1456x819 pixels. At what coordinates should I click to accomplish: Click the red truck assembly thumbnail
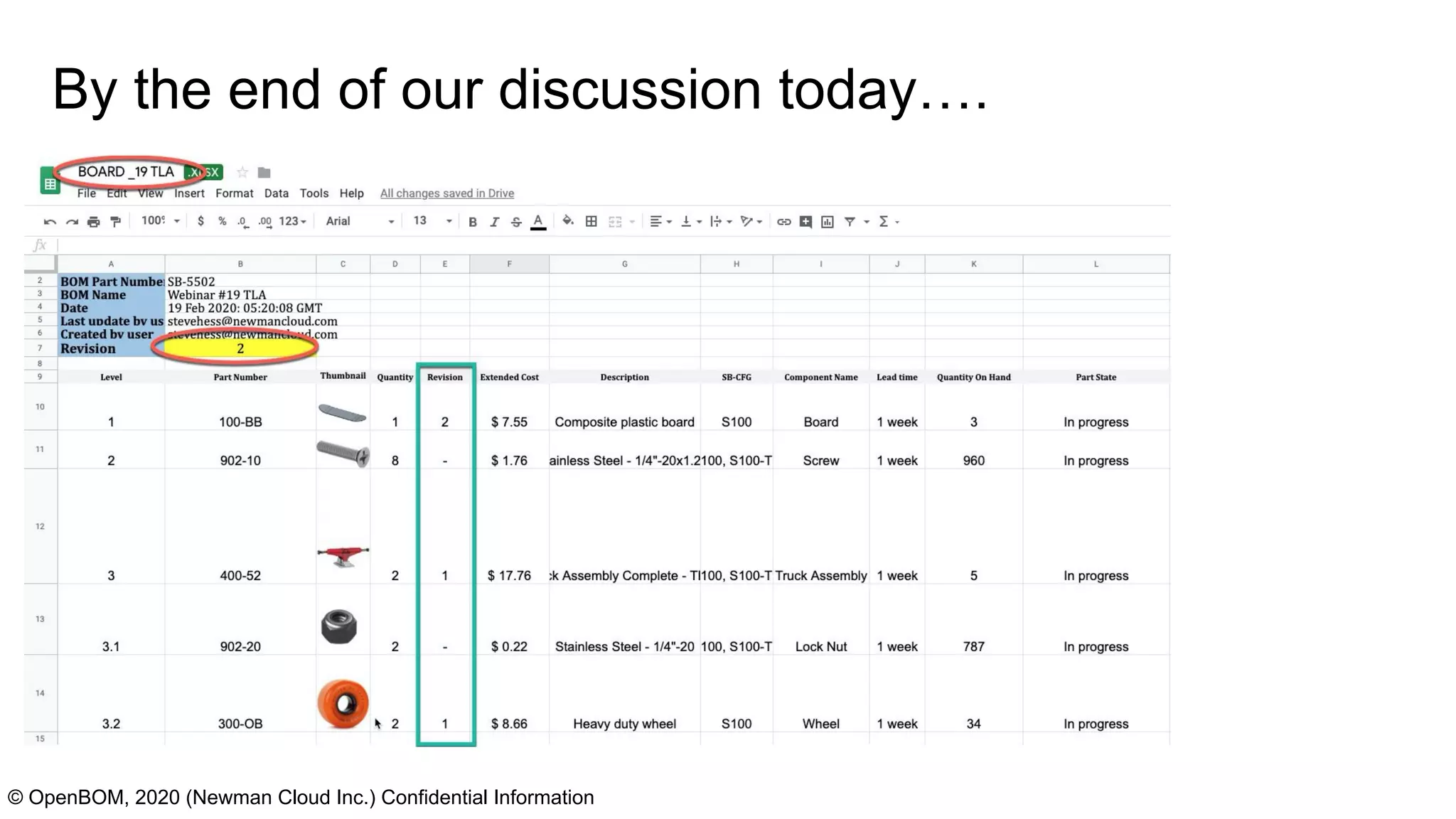(343, 556)
